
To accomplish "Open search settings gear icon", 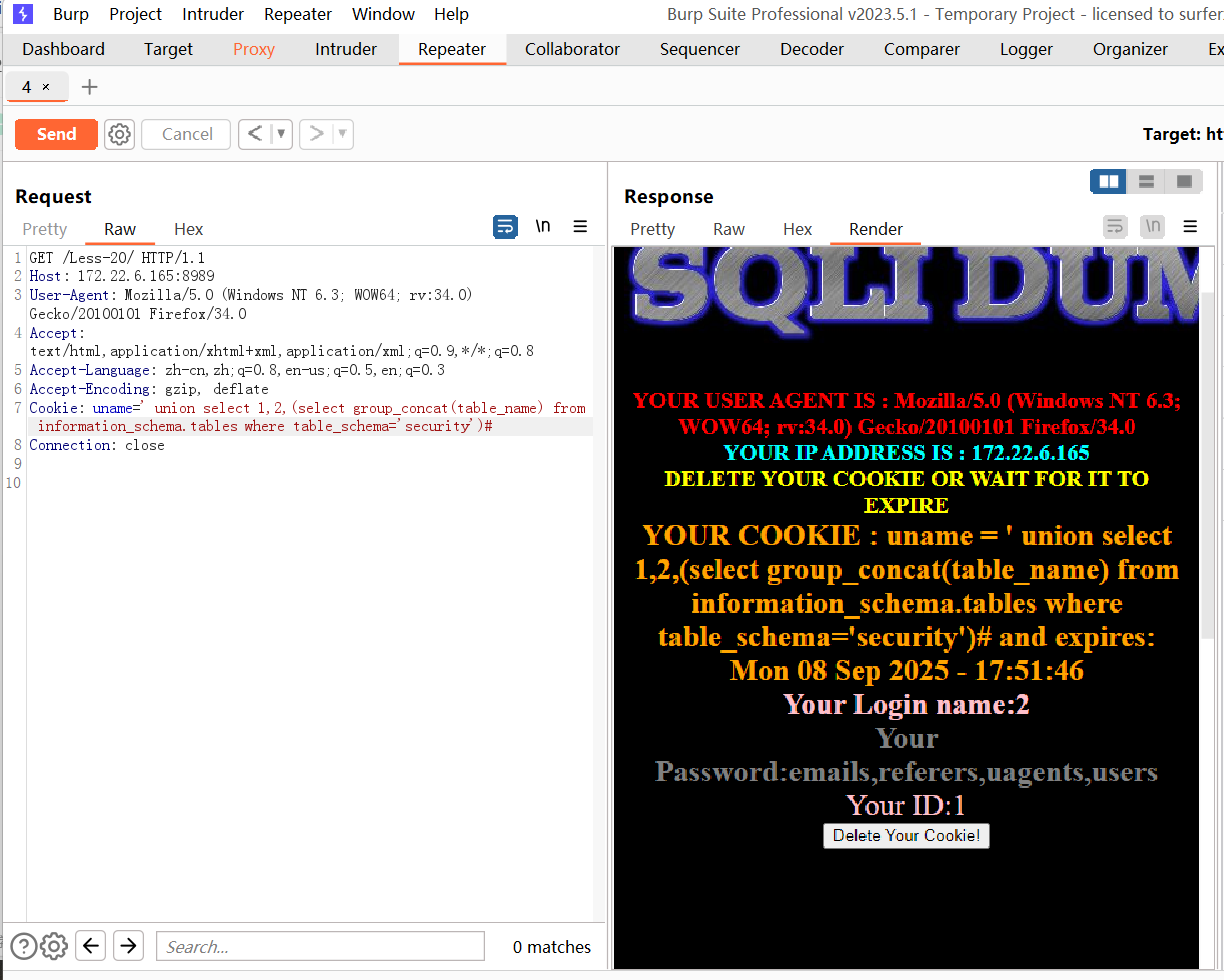I will [54, 946].
